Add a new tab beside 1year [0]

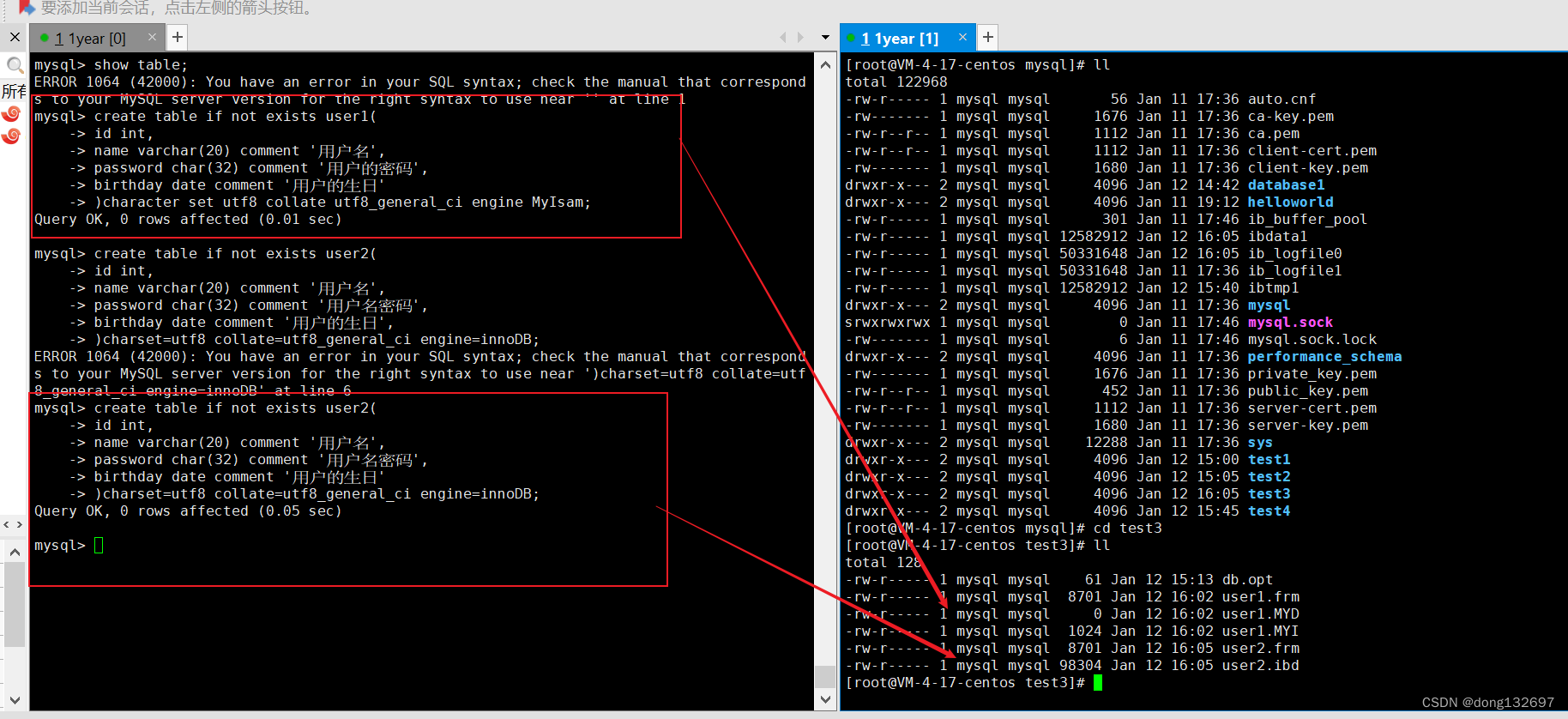[177, 37]
